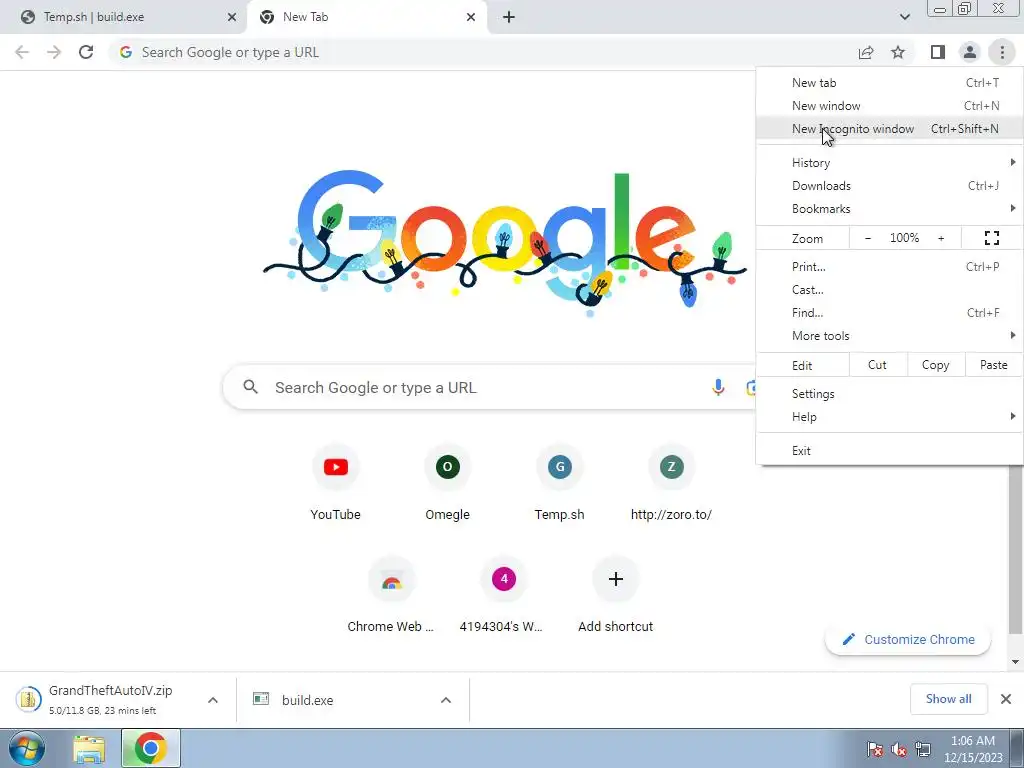Click the three-dot Chrome menu icon
This screenshot has width=1024, height=768.
1002,52
